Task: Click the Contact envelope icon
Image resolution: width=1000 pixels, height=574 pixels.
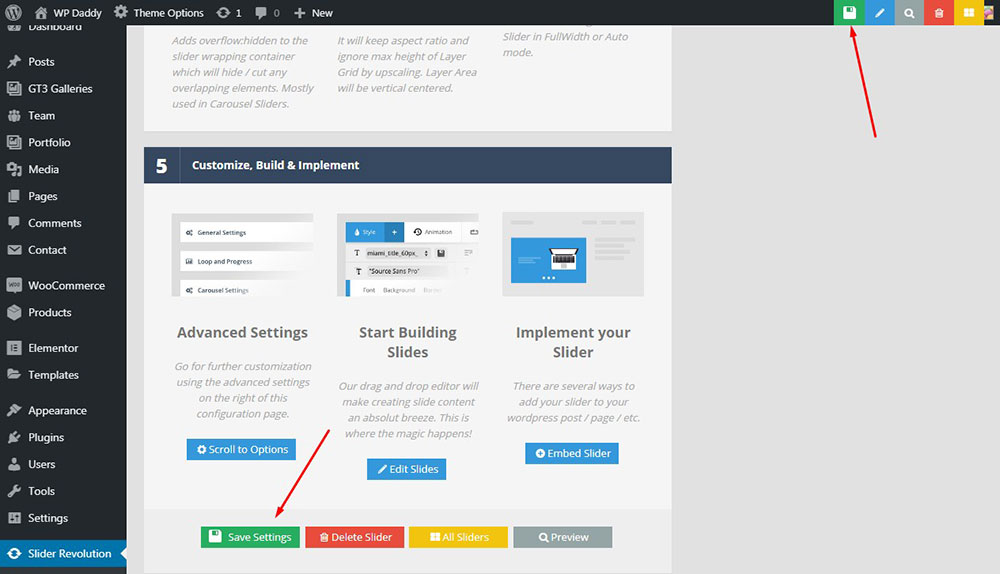Action: pos(14,250)
